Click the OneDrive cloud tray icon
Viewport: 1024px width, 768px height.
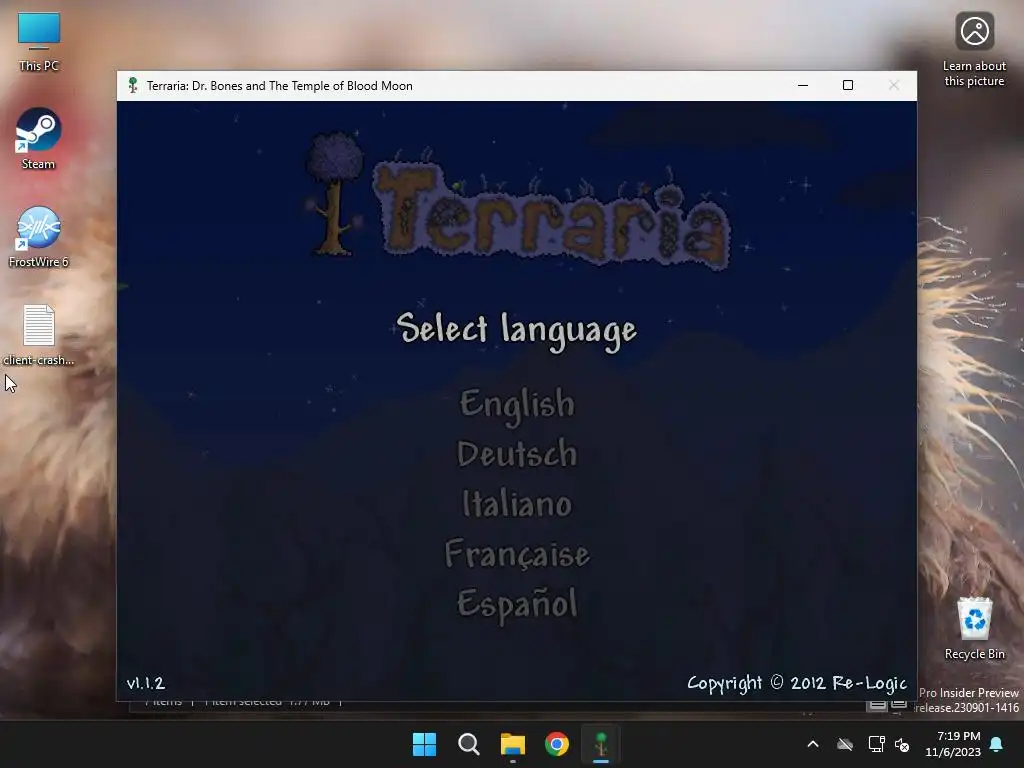[845, 744]
